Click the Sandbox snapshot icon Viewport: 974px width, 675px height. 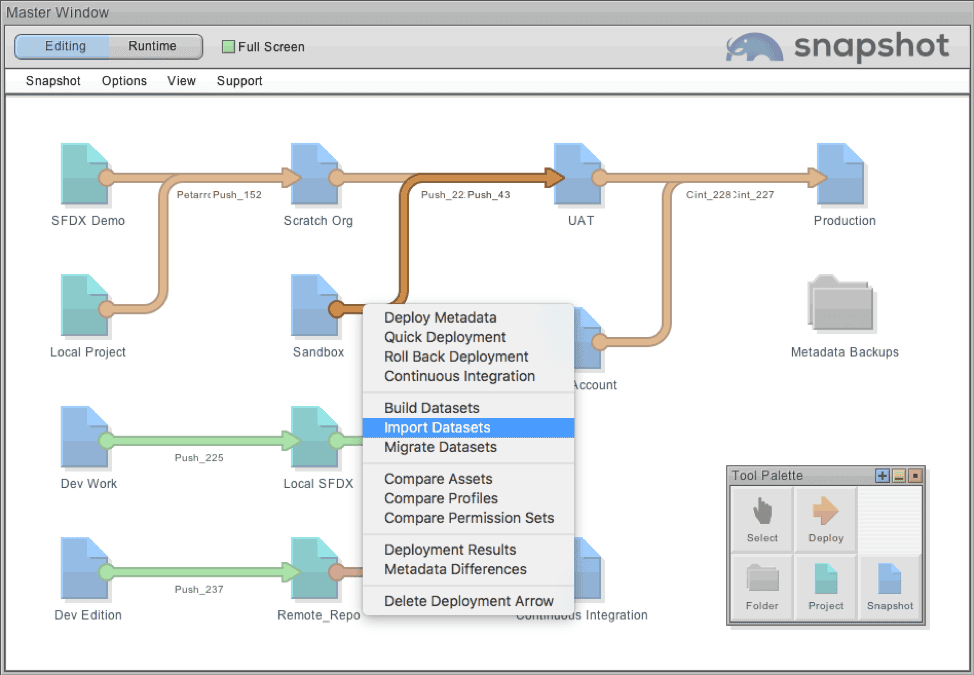(x=314, y=305)
